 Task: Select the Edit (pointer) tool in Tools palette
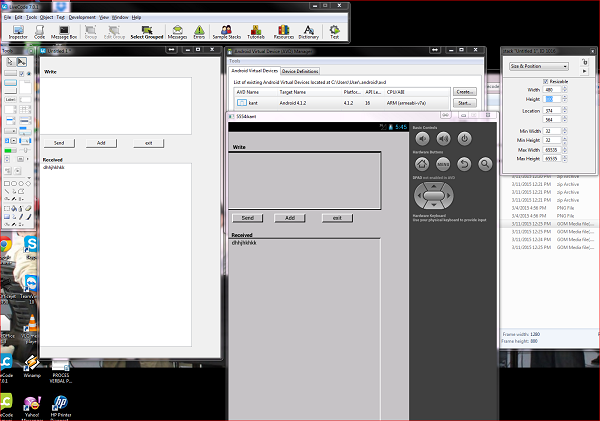pos(22,61)
